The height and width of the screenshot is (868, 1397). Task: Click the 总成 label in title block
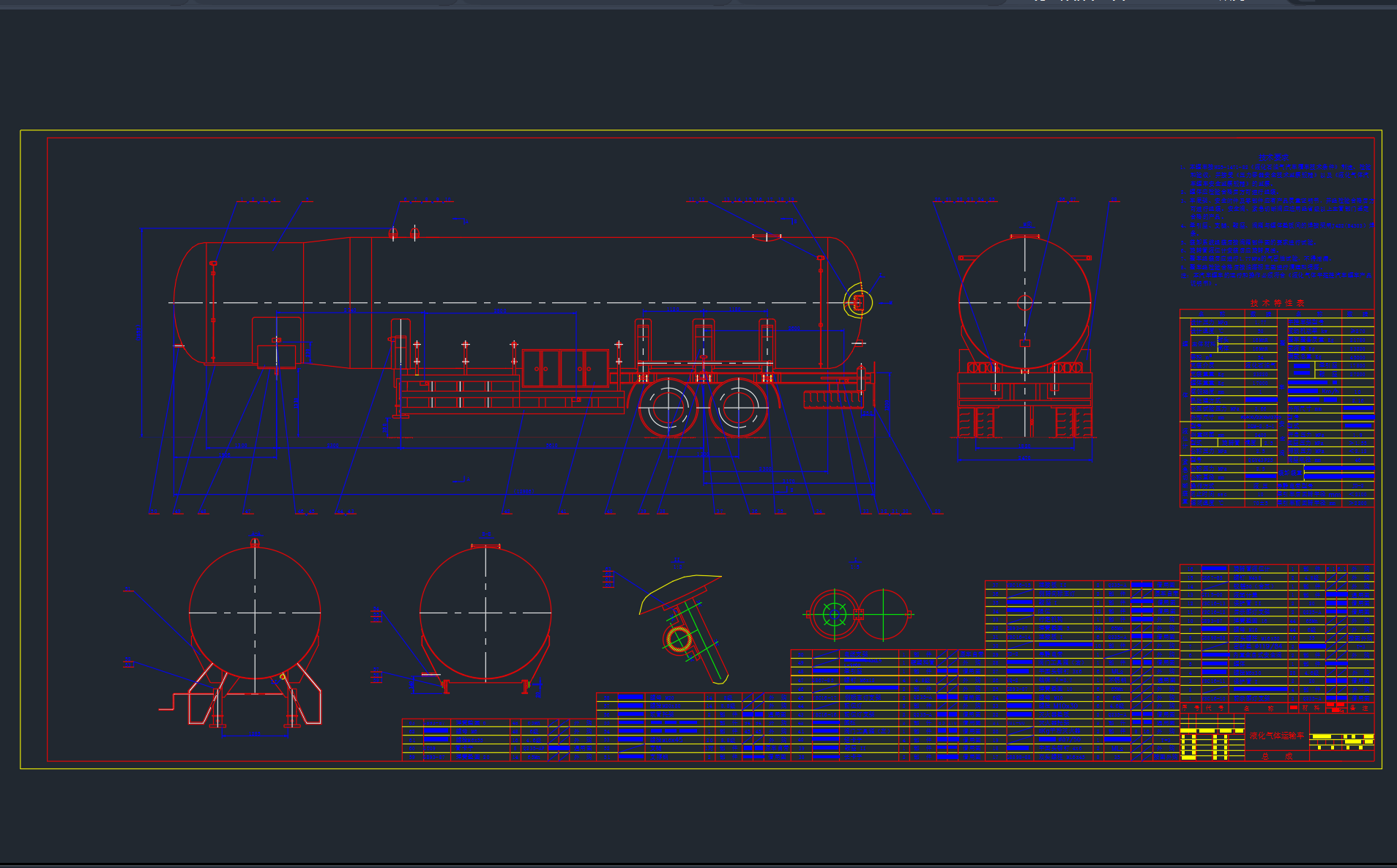coord(1277,756)
